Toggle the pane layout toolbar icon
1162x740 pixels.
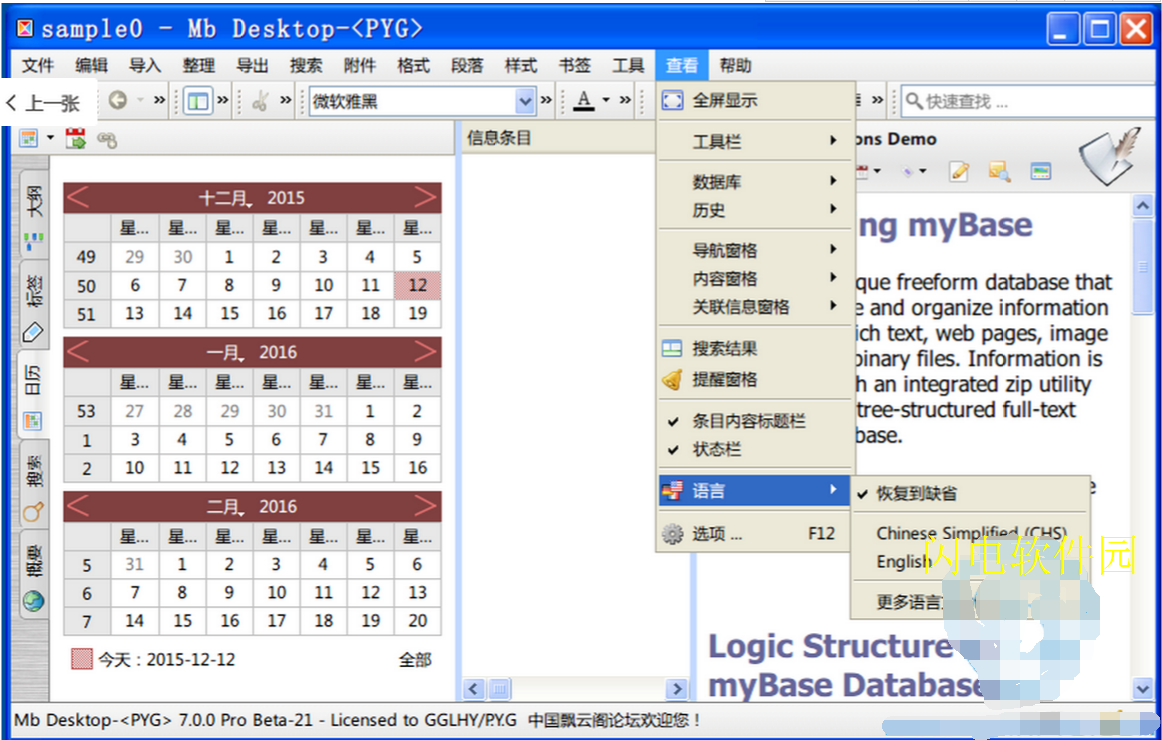198,101
